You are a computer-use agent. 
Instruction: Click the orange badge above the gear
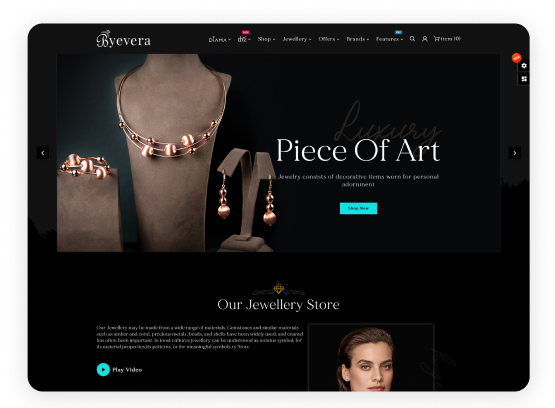pyautogui.click(x=516, y=58)
